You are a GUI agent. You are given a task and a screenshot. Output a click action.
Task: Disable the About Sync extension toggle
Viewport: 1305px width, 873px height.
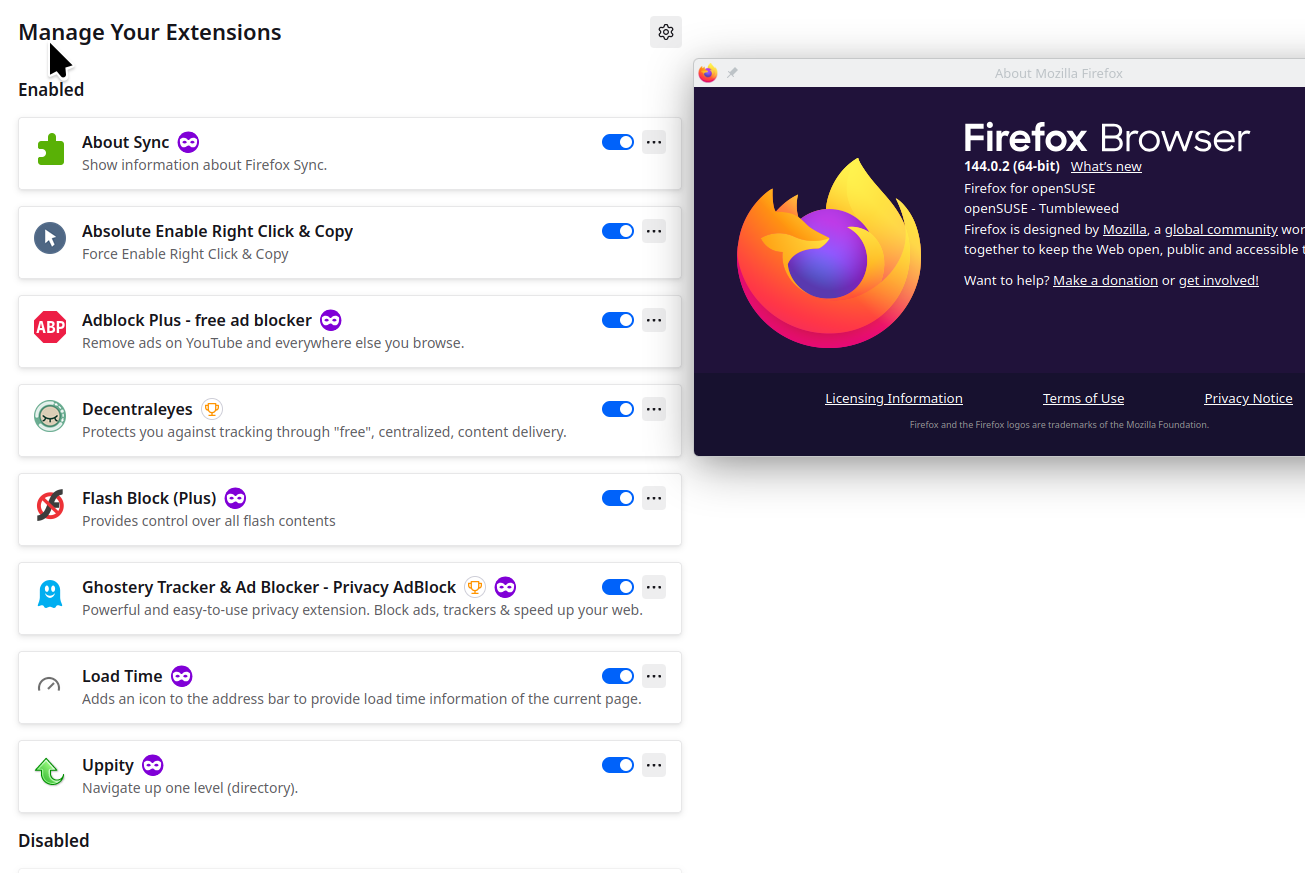(618, 142)
